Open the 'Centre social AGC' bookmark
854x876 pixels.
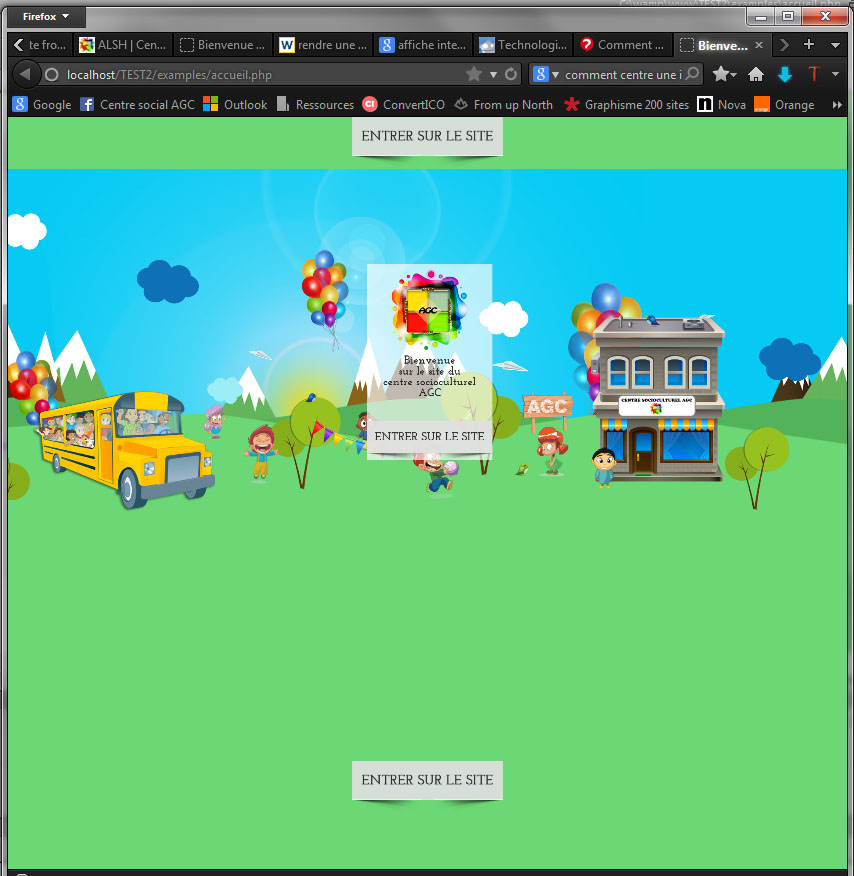[x=137, y=105]
